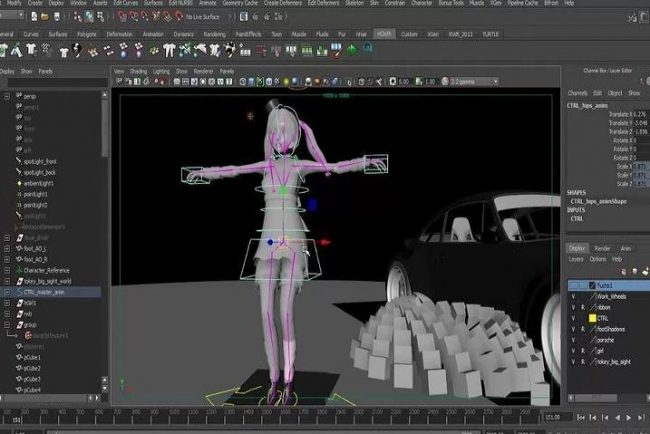650x434 pixels.
Task: Expand foot_AO_R node in Outliner
Action: (x=7, y=259)
